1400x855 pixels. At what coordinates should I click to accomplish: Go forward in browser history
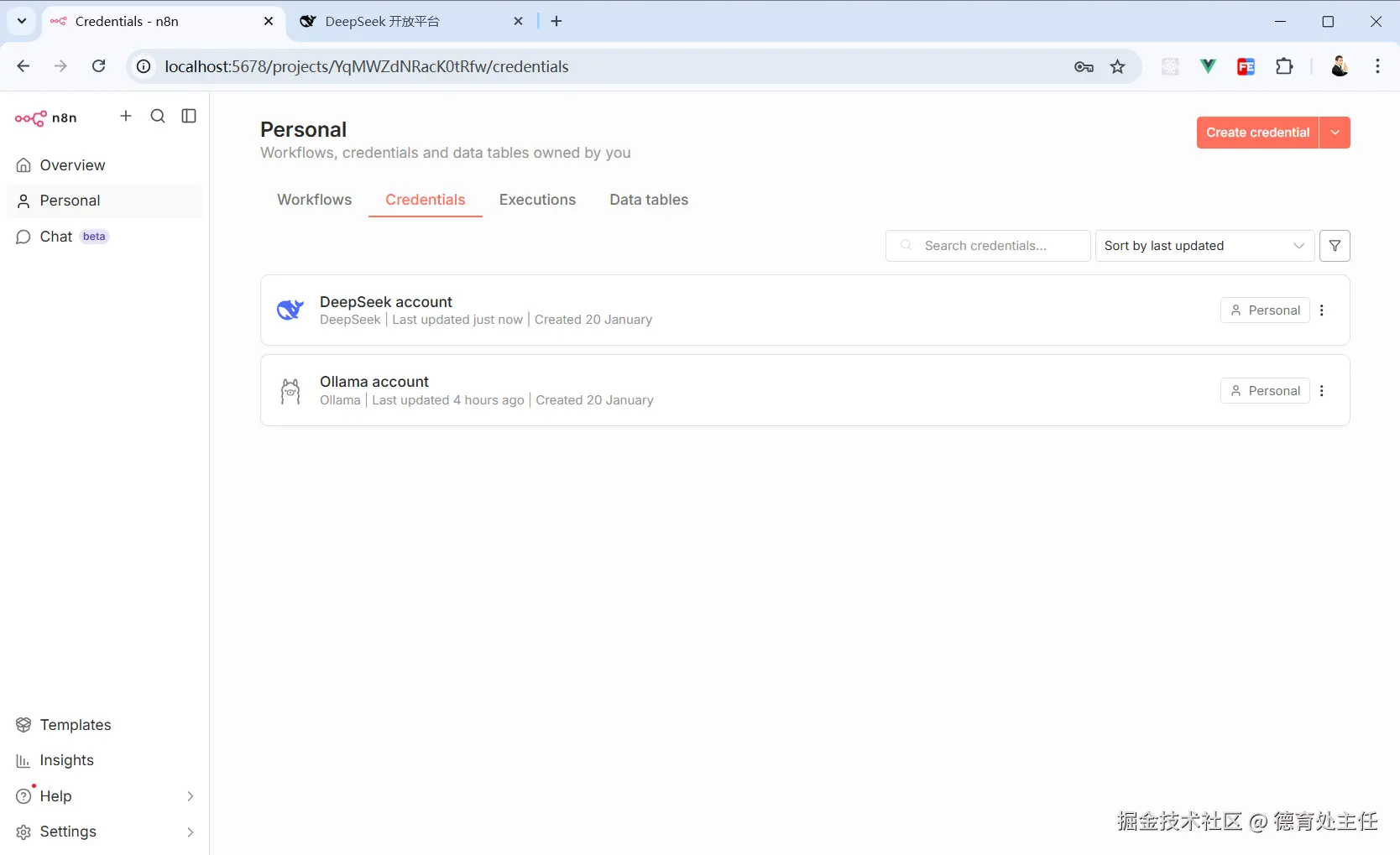click(60, 66)
